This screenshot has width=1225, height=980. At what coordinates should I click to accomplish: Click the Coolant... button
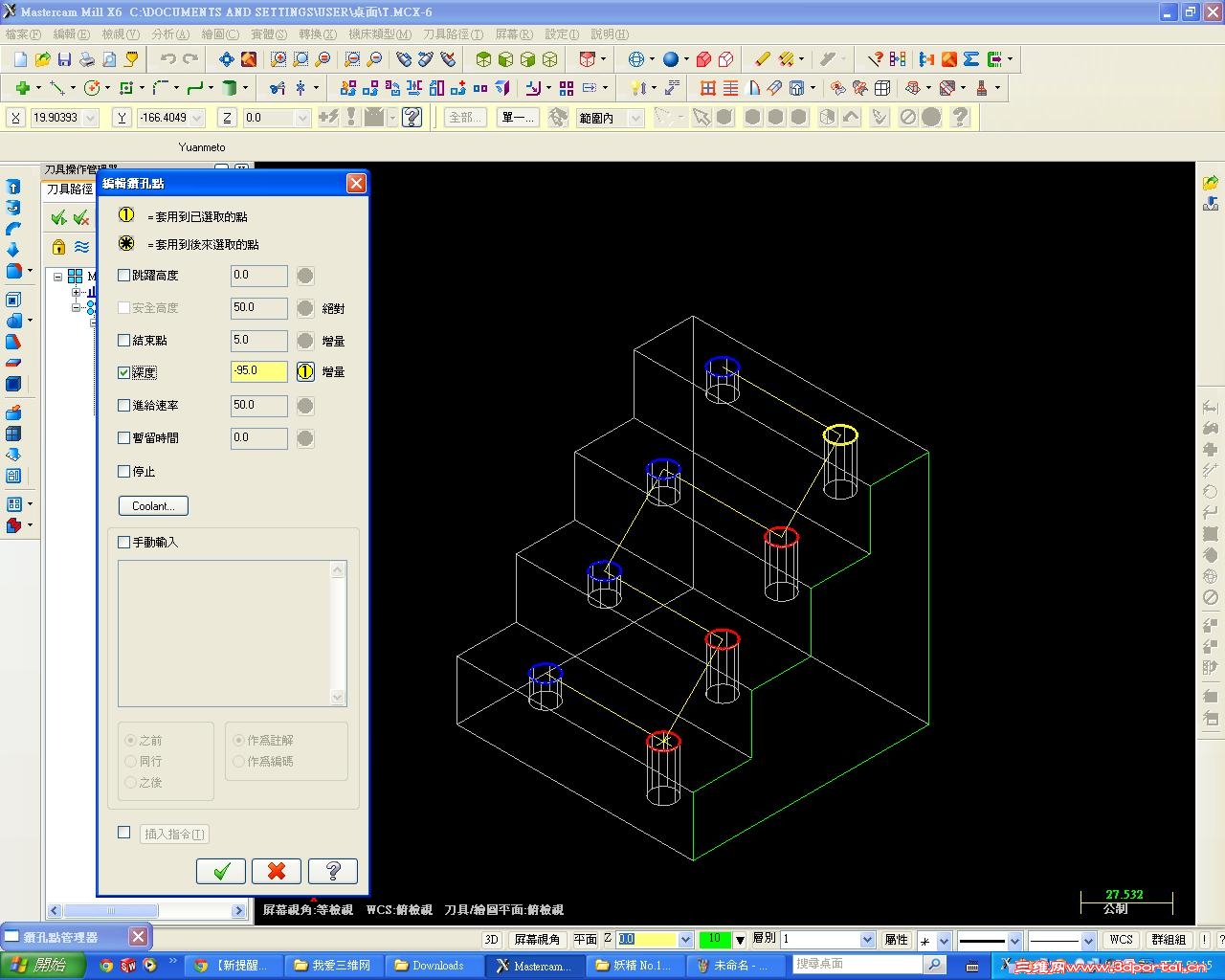point(153,506)
